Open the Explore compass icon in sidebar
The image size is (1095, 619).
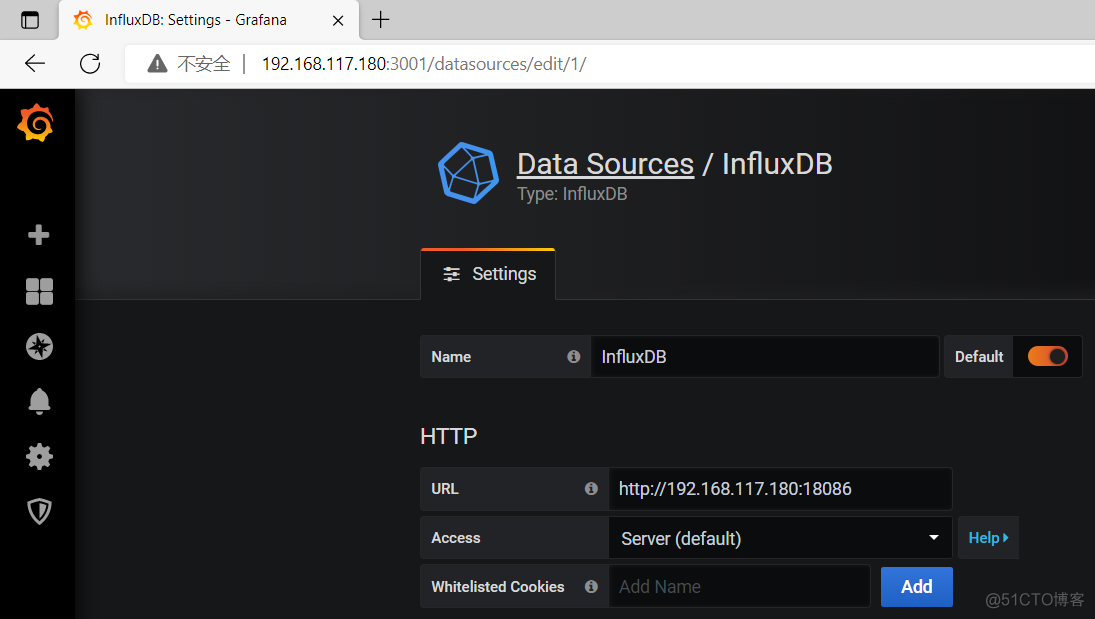point(39,347)
